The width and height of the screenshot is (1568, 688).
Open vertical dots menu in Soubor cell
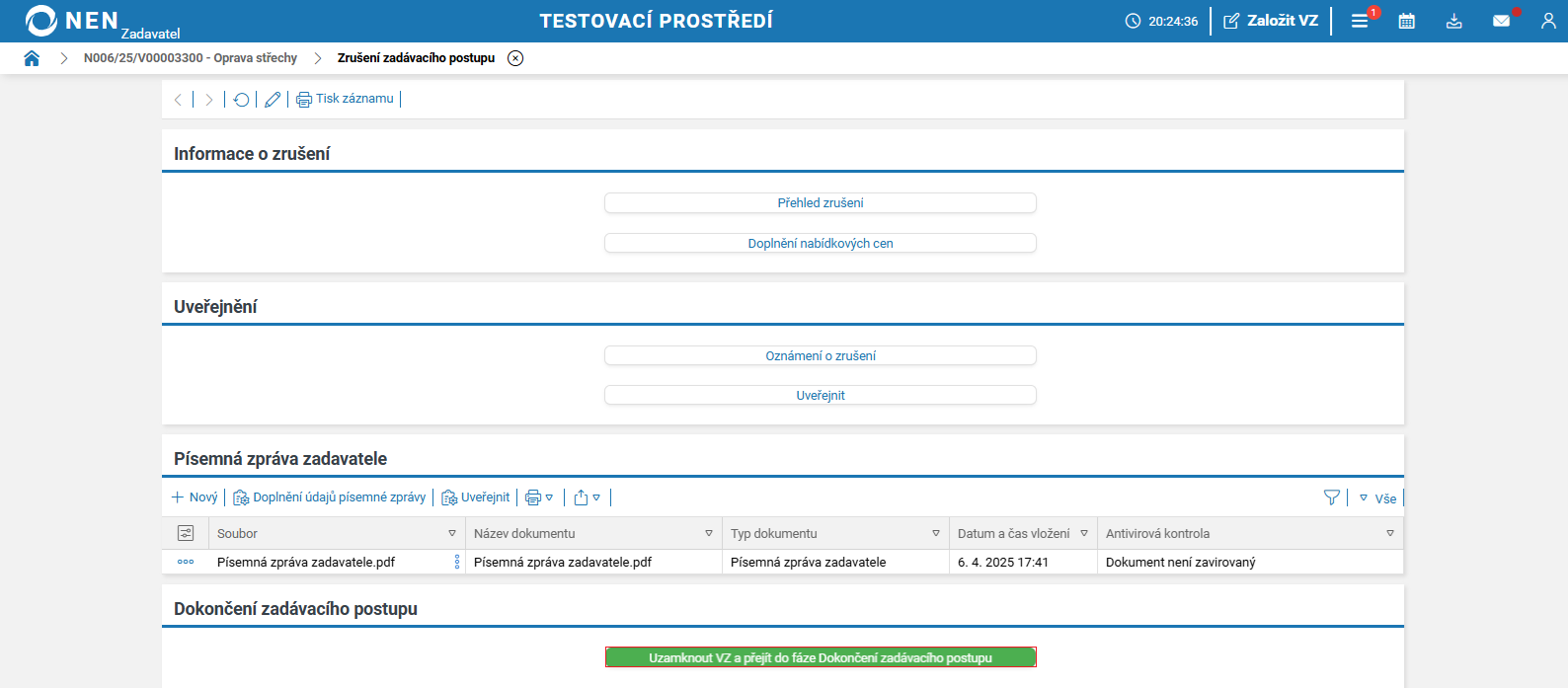(x=457, y=562)
